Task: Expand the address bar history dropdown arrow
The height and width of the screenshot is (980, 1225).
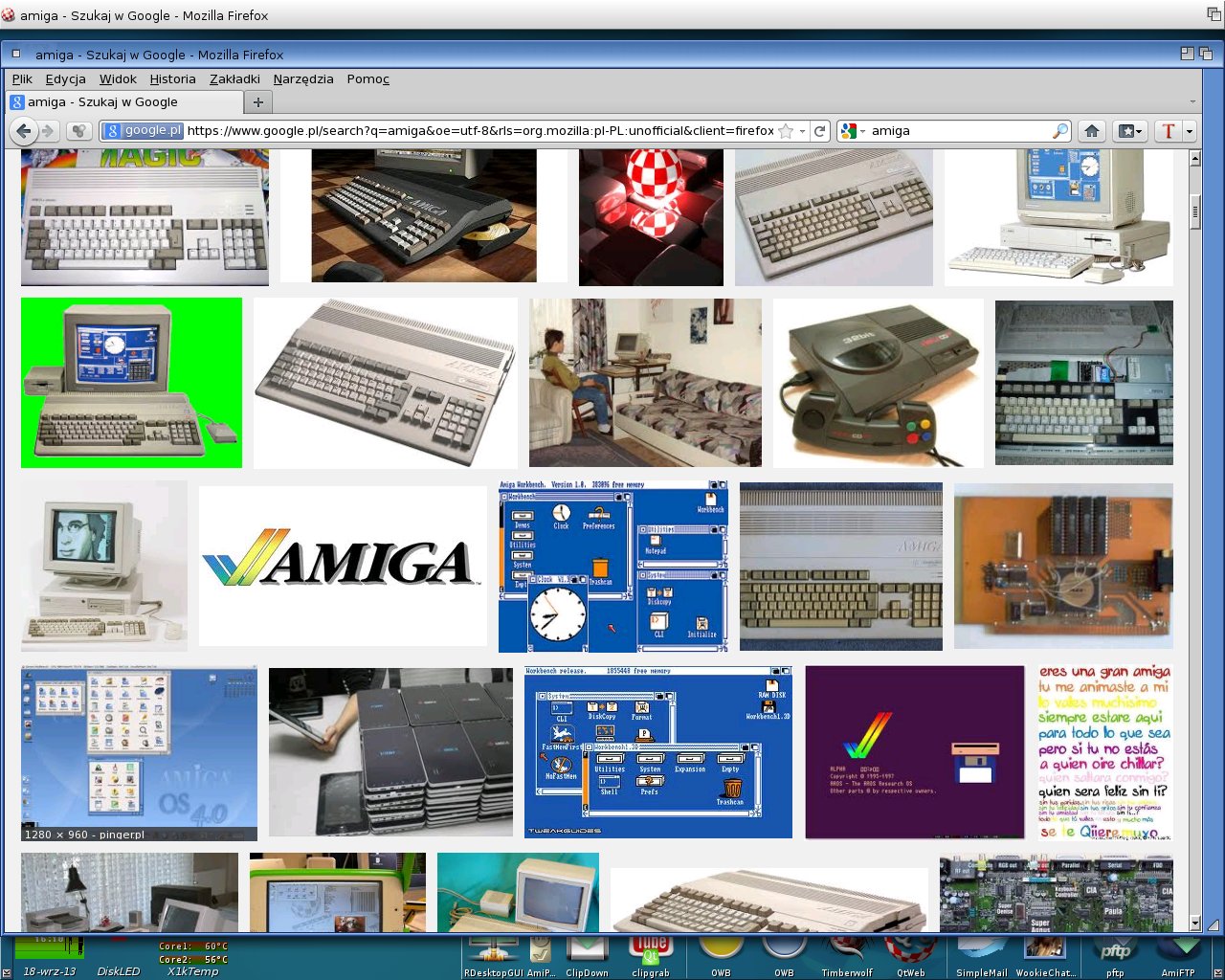Action: 802,131
